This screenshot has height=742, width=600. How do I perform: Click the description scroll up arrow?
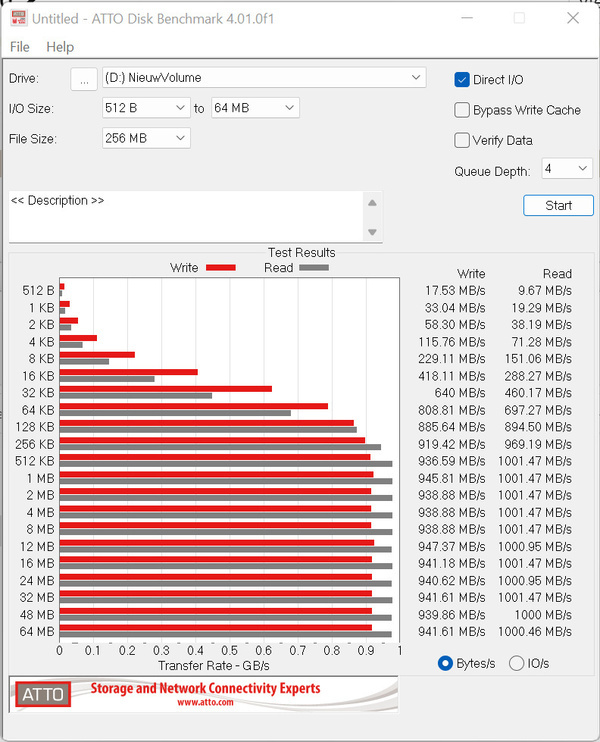click(372, 203)
